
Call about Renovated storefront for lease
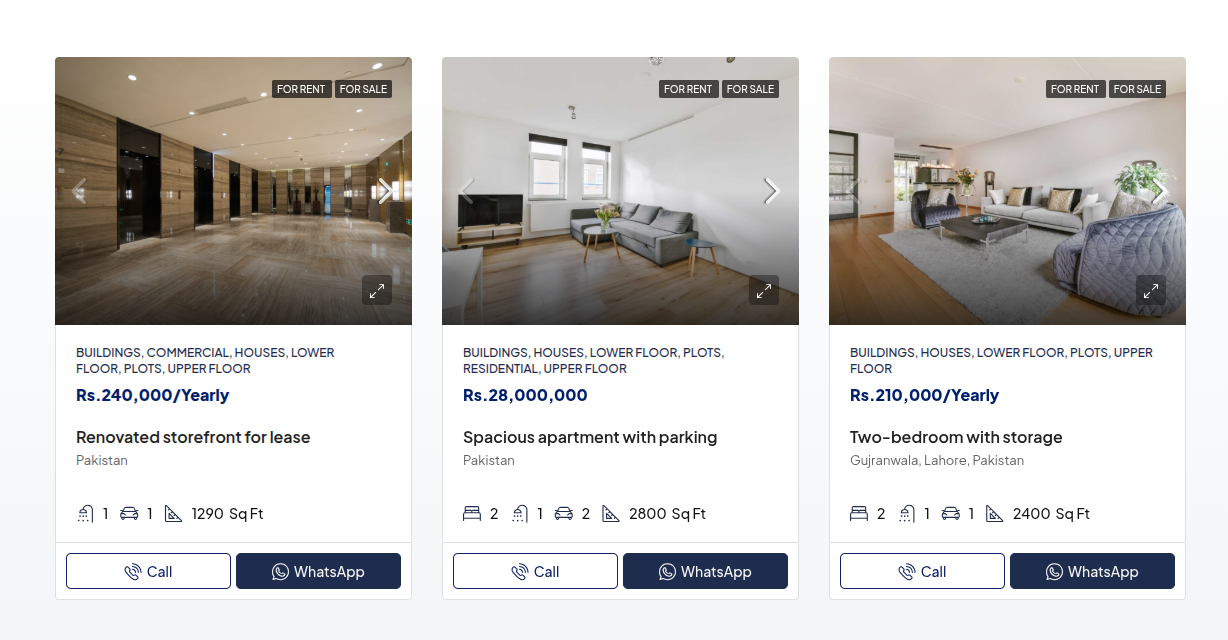148,571
